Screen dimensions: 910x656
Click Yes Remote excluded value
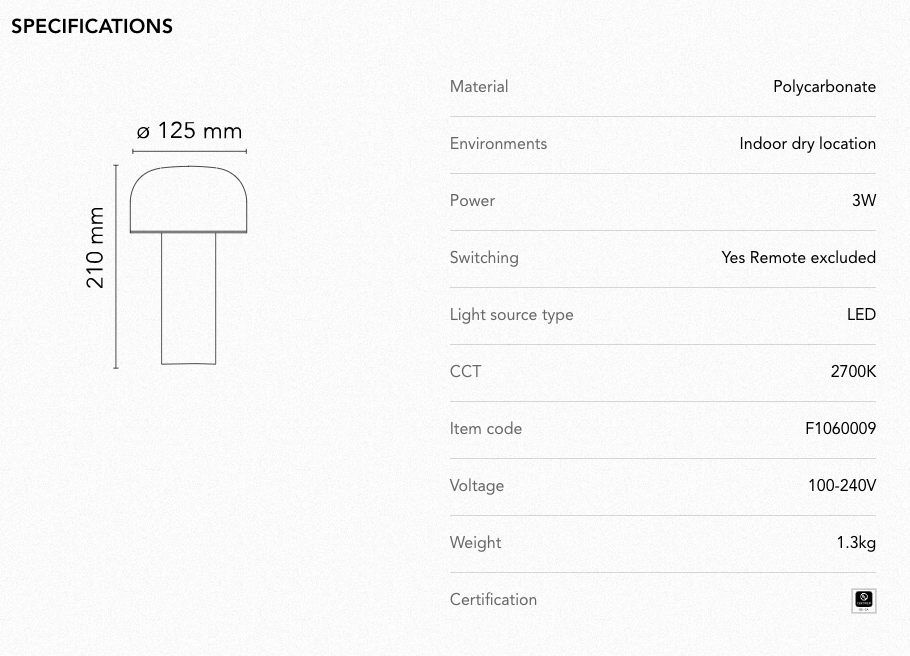(799, 257)
